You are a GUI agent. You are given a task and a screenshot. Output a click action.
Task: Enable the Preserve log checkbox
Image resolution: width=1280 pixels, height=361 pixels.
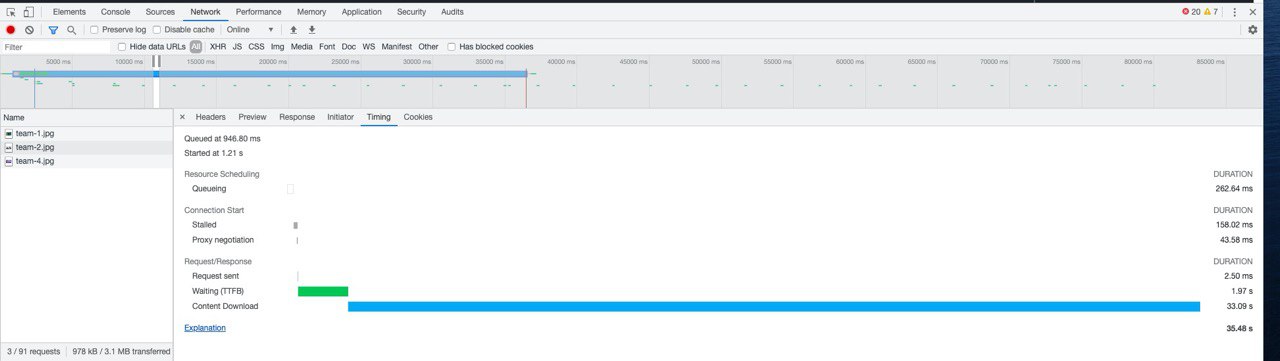pyautogui.click(x=94, y=30)
